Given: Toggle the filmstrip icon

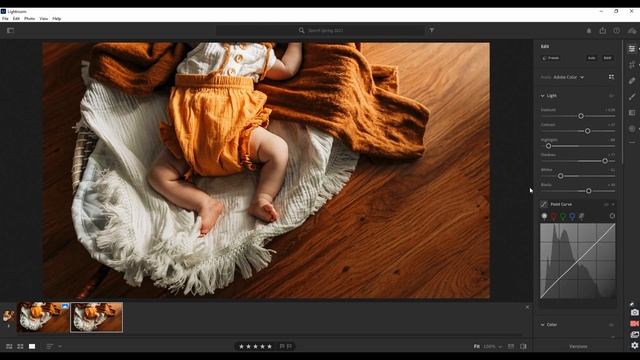Looking at the screenshot, I should click(x=511, y=347).
